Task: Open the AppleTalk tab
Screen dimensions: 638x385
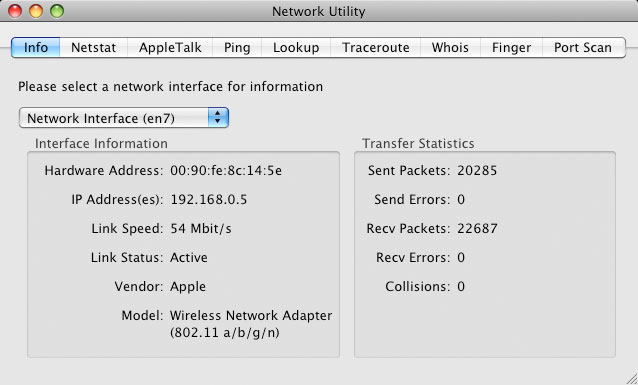Action: pos(170,48)
